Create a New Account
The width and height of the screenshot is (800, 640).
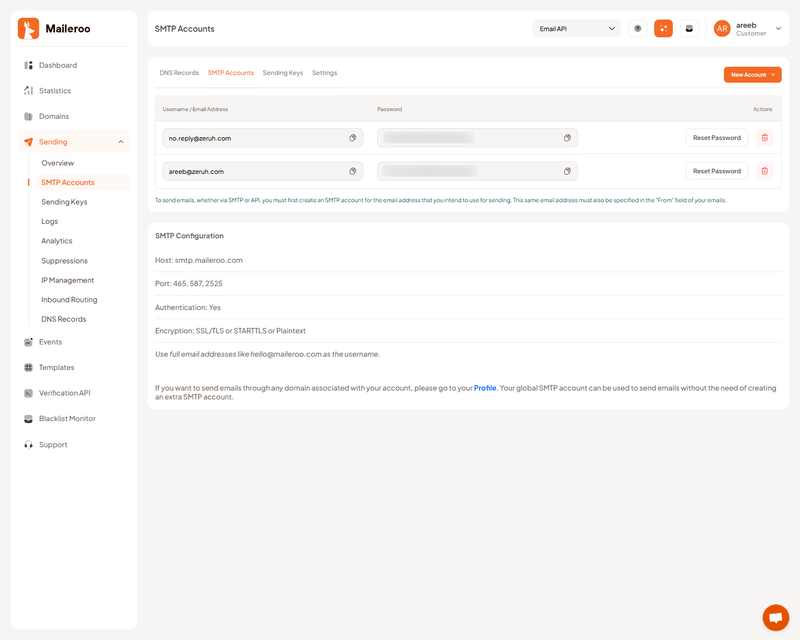752,75
